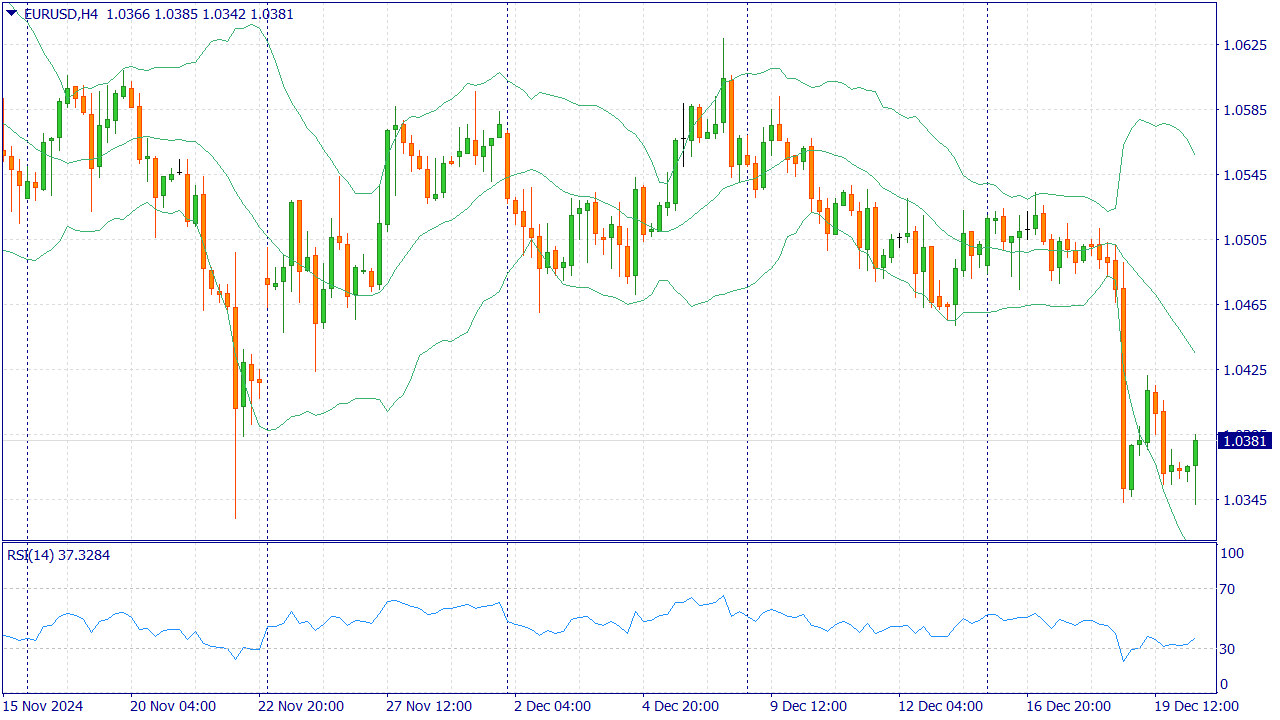Click the EURUSD,H4 chart title text
This screenshot has width=1280, height=720.
[x=60, y=14]
